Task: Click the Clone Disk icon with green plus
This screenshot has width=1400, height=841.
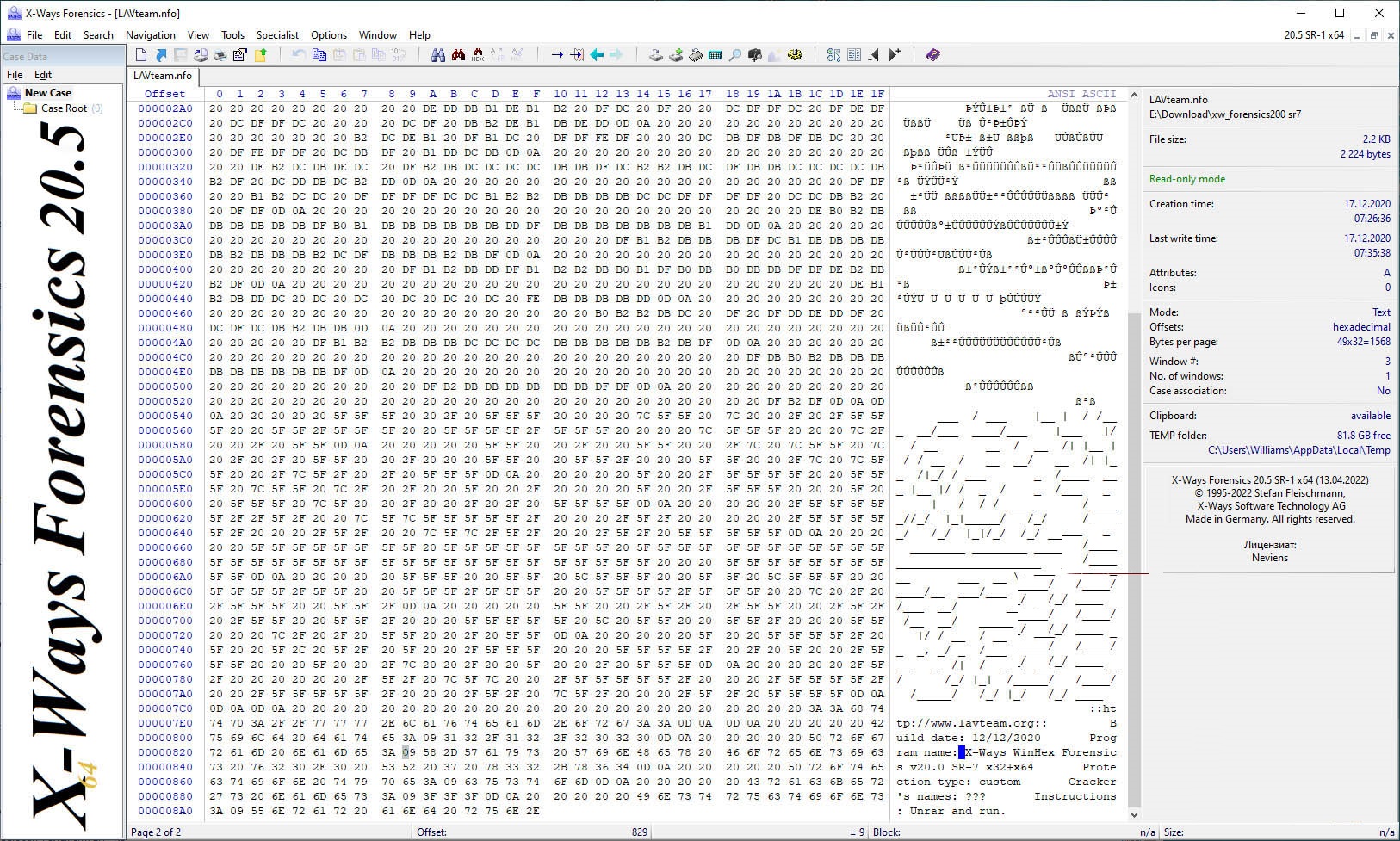Action: tap(676, 55)
